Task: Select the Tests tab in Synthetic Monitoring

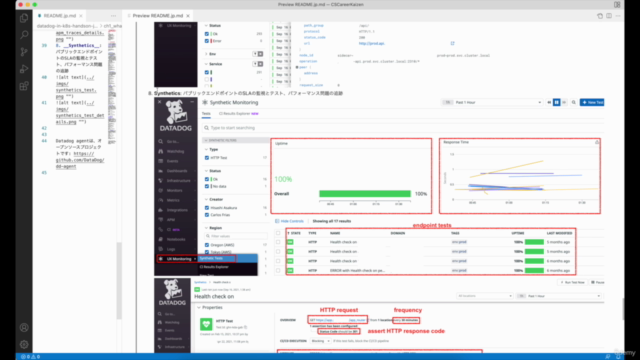Action: (x=206, y=113)
